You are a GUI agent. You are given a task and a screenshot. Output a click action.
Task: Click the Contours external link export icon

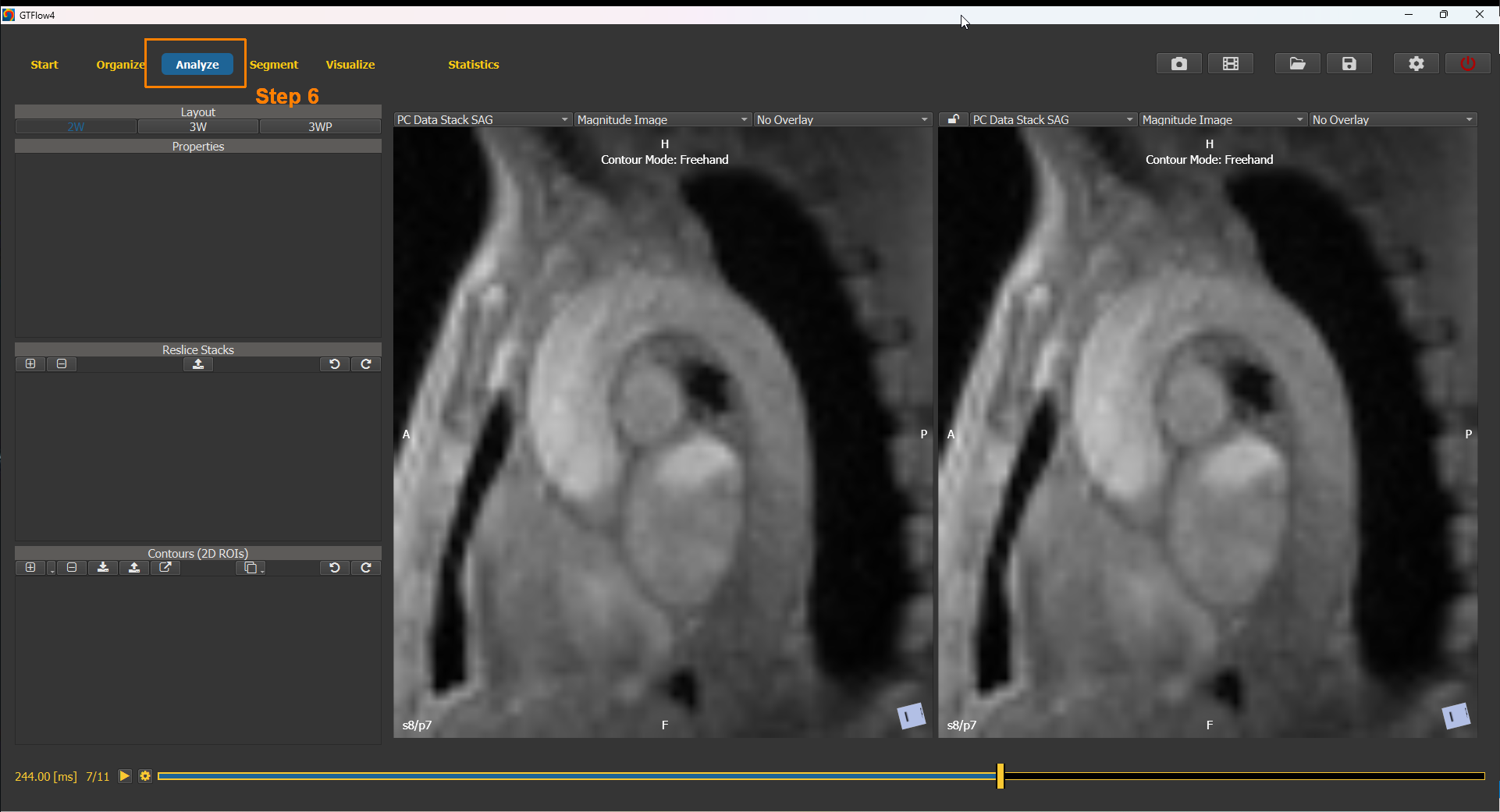pyautogui.click(x=165, y=568)
